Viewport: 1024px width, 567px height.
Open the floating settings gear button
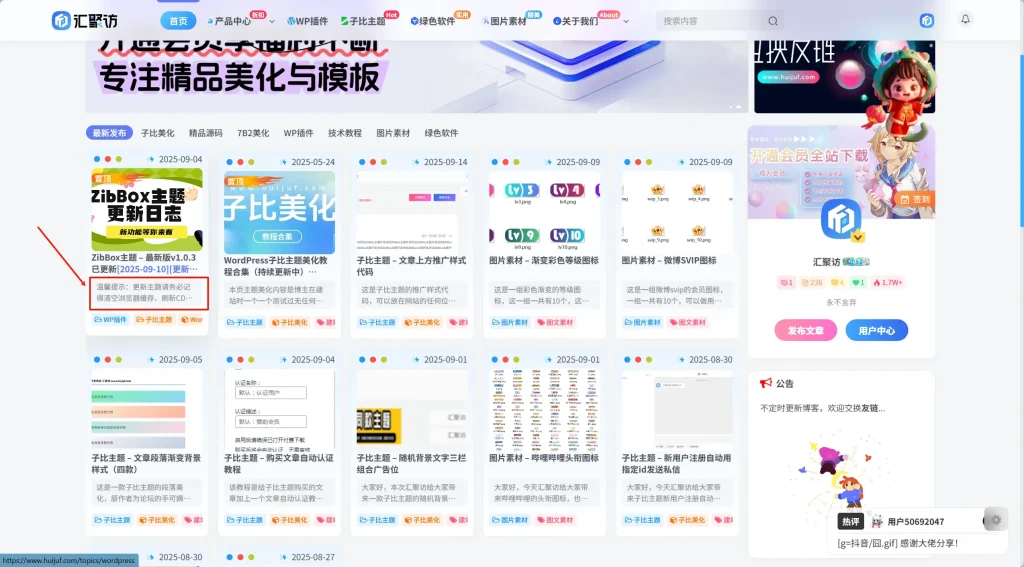click(995, 520)
